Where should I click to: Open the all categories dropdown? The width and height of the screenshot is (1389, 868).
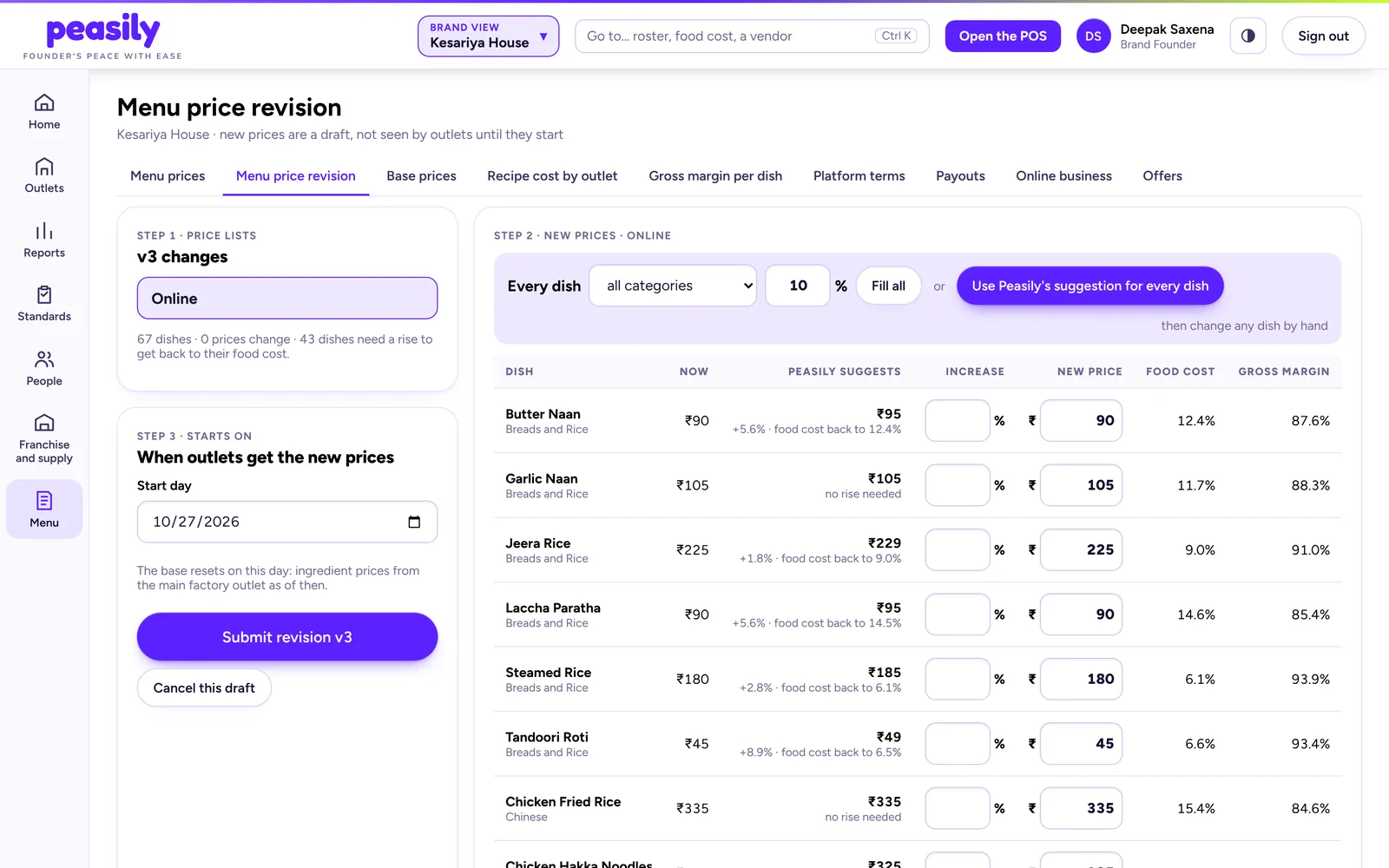pos(673,286)
